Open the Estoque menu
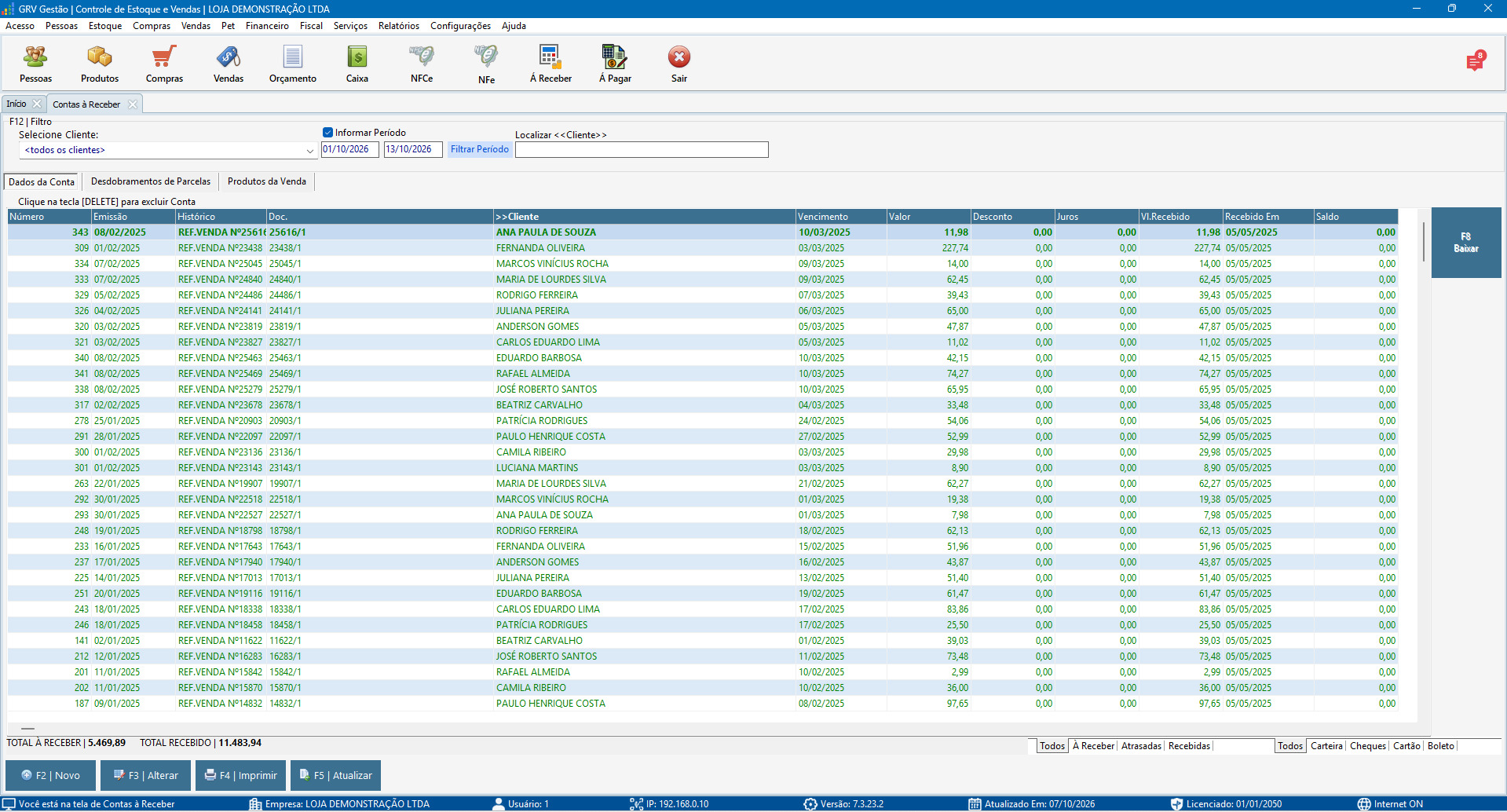 [105, 26]
